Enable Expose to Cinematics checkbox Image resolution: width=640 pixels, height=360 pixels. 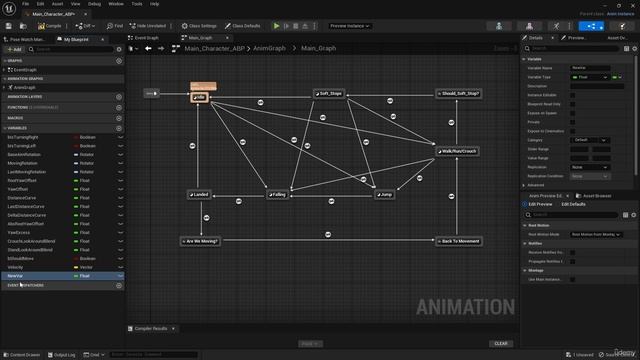[573, 131]
